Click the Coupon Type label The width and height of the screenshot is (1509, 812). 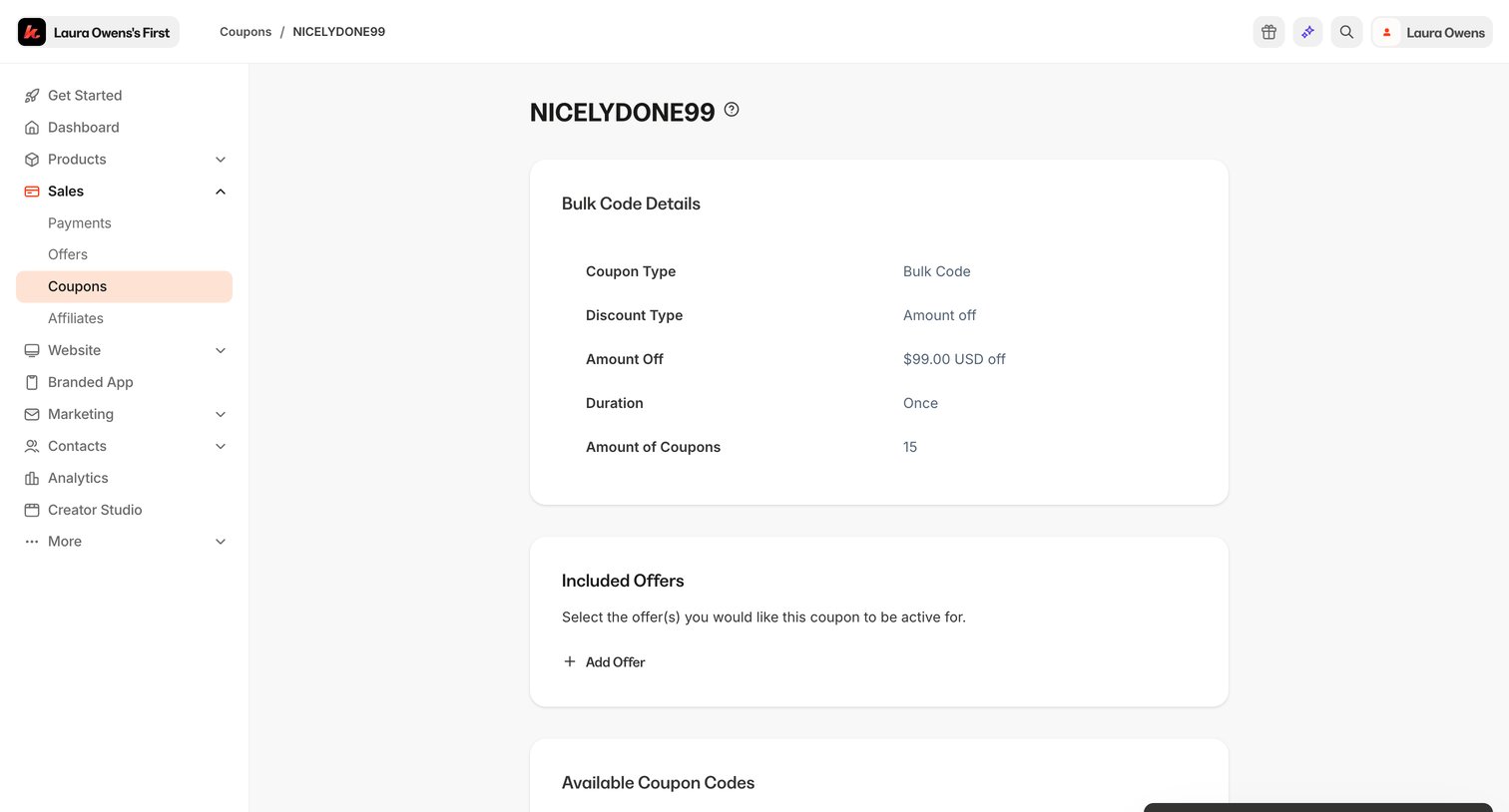[631, 271]
